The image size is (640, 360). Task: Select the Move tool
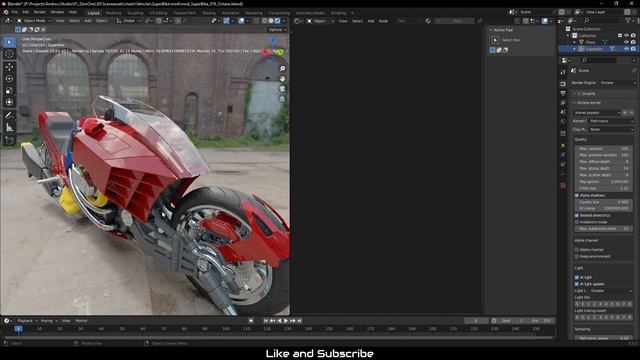tap(9, 67)
